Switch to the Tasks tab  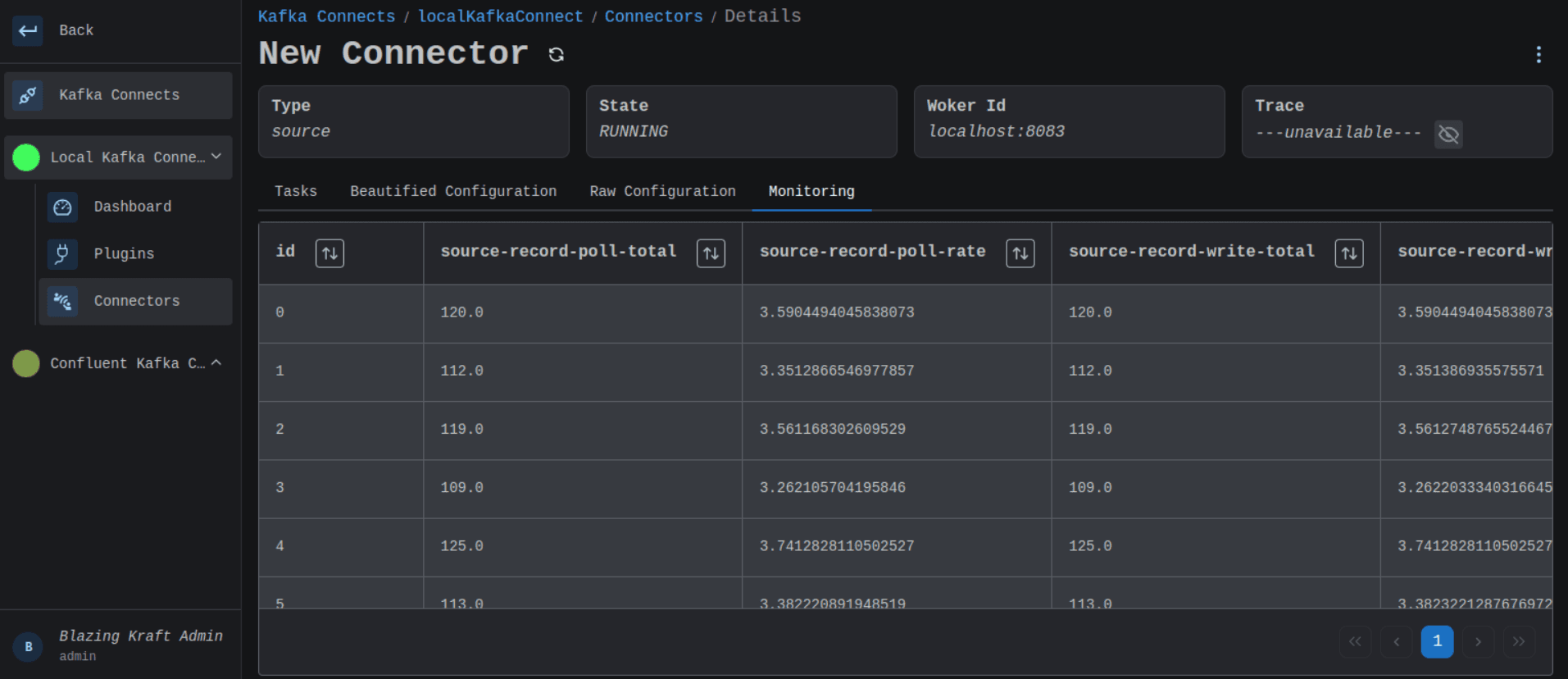[295, 191]
